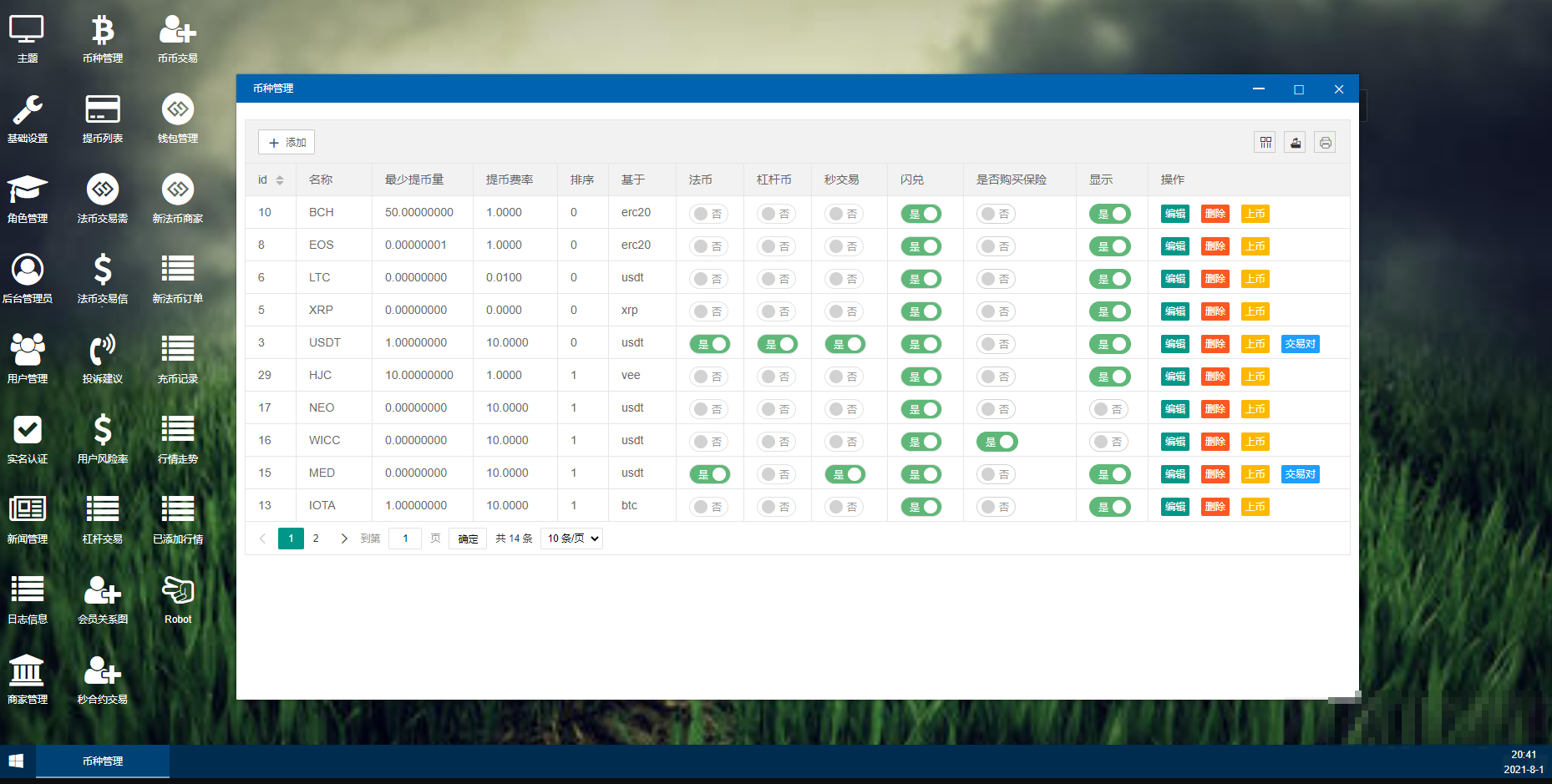Open the 钱包管理 desktop icon
This screenshot has width=1552, height=784.
[178, 109]
